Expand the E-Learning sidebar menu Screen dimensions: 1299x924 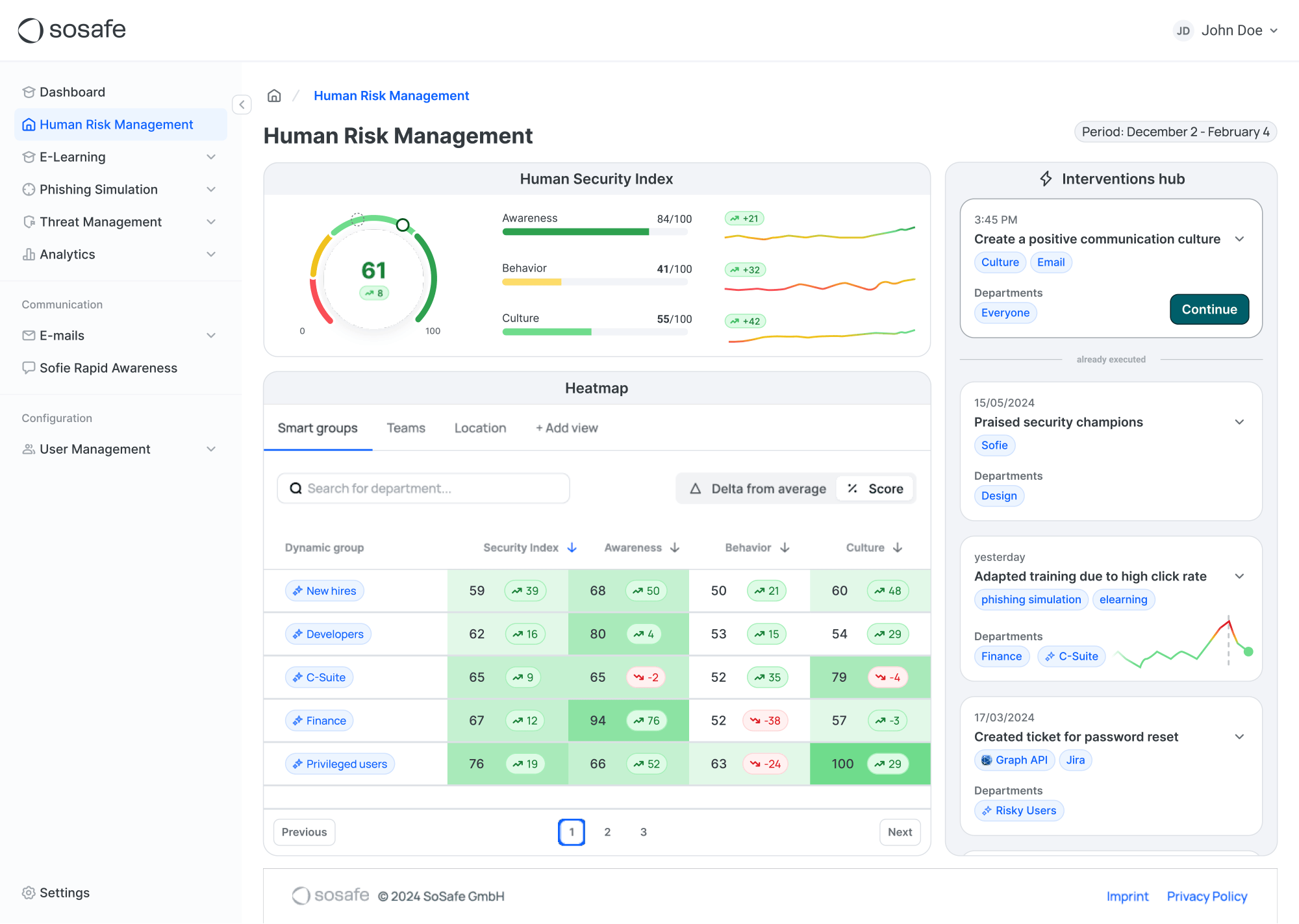pyautogui.click(x=211, y=157)
